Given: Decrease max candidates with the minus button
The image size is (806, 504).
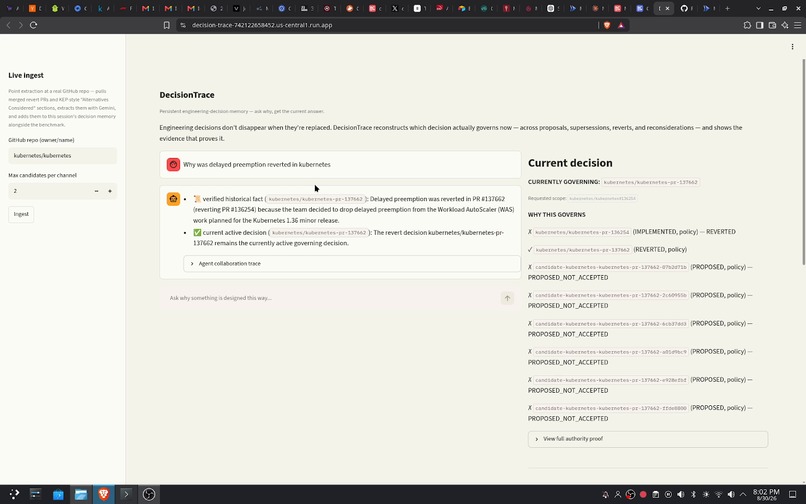Looking at the screenshot, I should click(x=96, y=191).
